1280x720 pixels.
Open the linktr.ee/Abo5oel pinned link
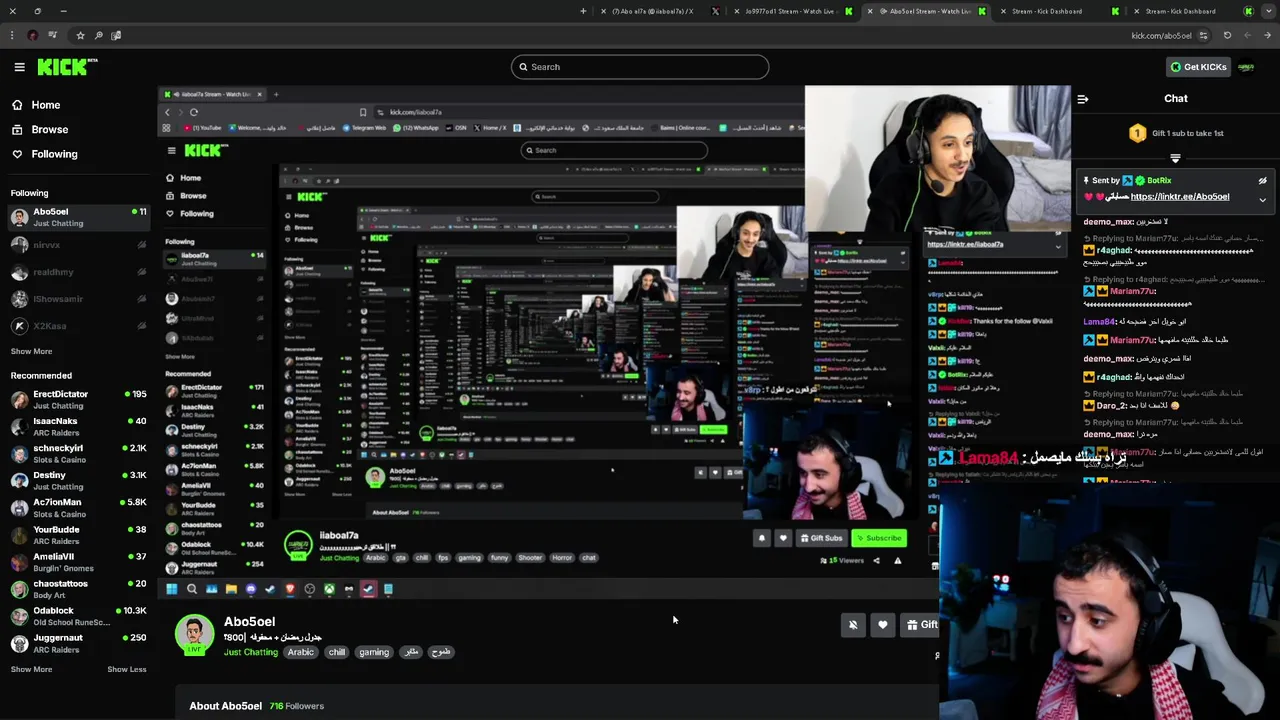click(1179, 197)
